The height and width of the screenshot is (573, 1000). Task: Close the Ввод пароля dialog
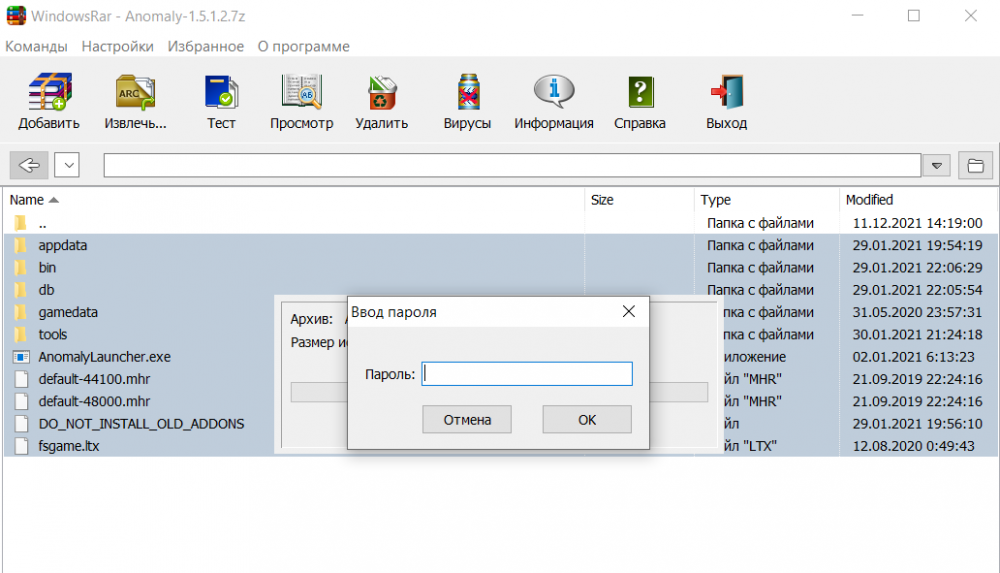(629, 311)
